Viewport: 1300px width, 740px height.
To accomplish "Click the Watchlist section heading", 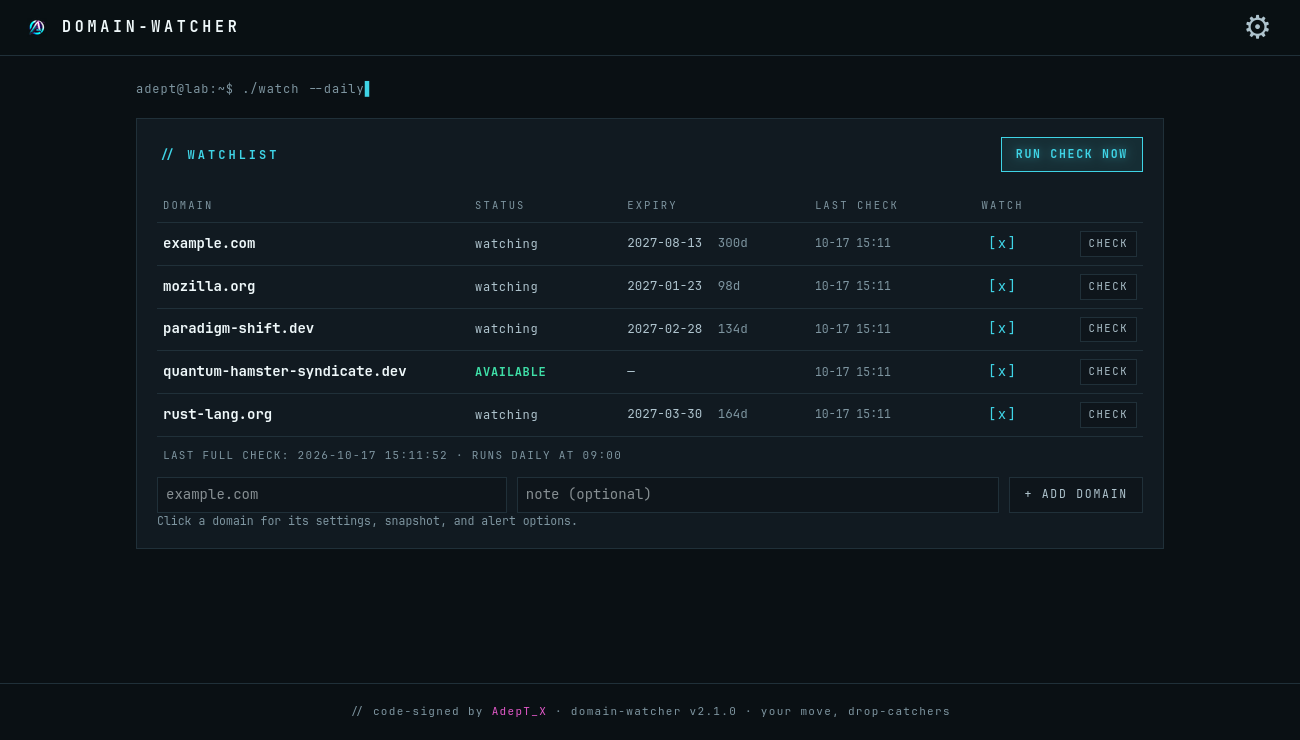I will pyautogui.click(x=220, y=155).
